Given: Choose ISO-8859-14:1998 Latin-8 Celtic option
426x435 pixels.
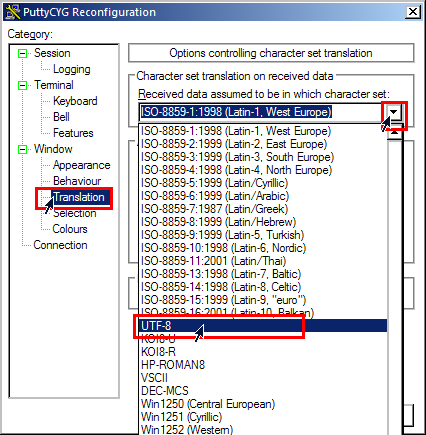Looking at the screenshot, I should pos(263,287).
